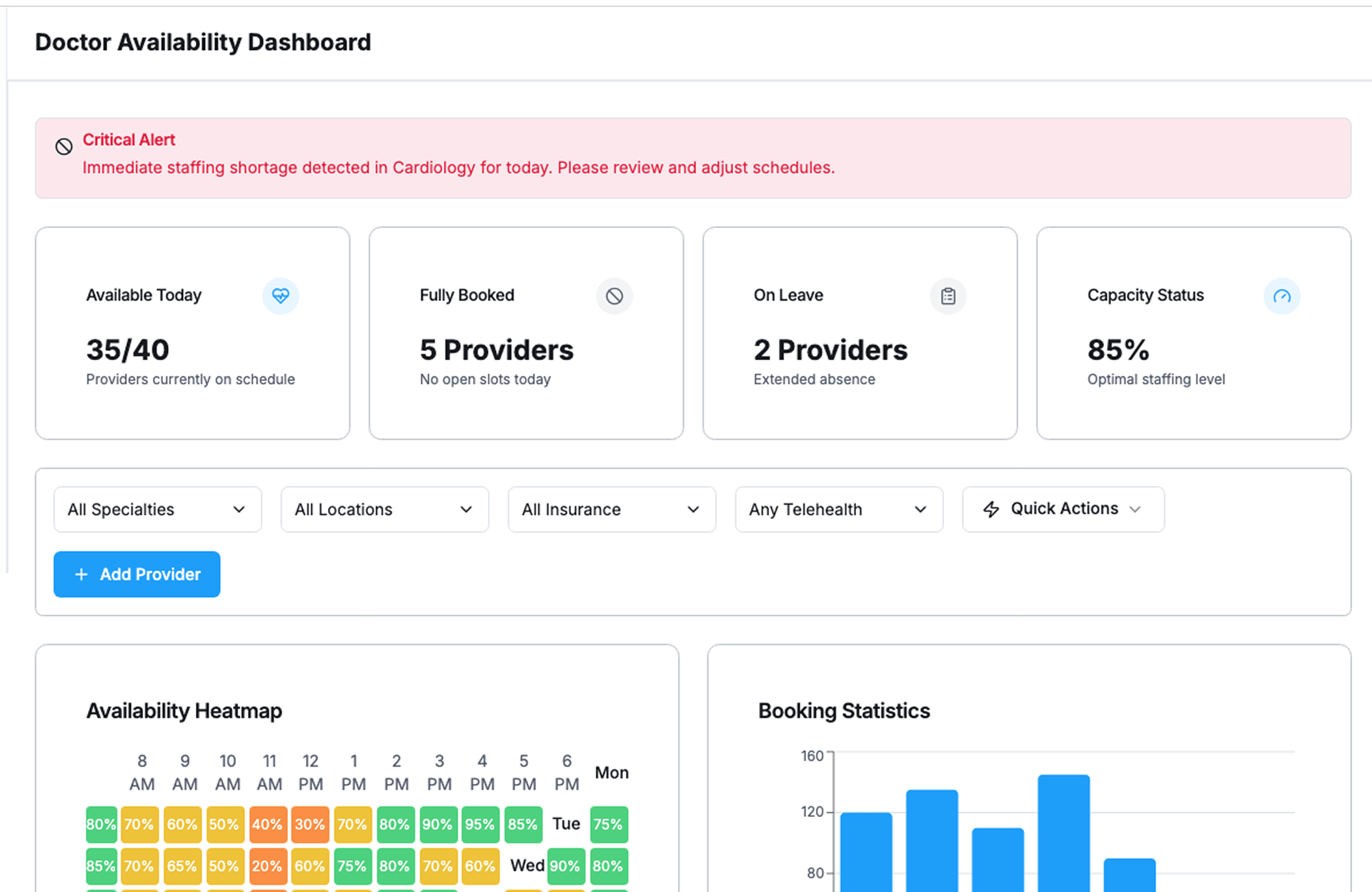Viewport: 1372px width, 892px height.
Task: Open the All Insurance dropdown
Action: click(612, 509)
